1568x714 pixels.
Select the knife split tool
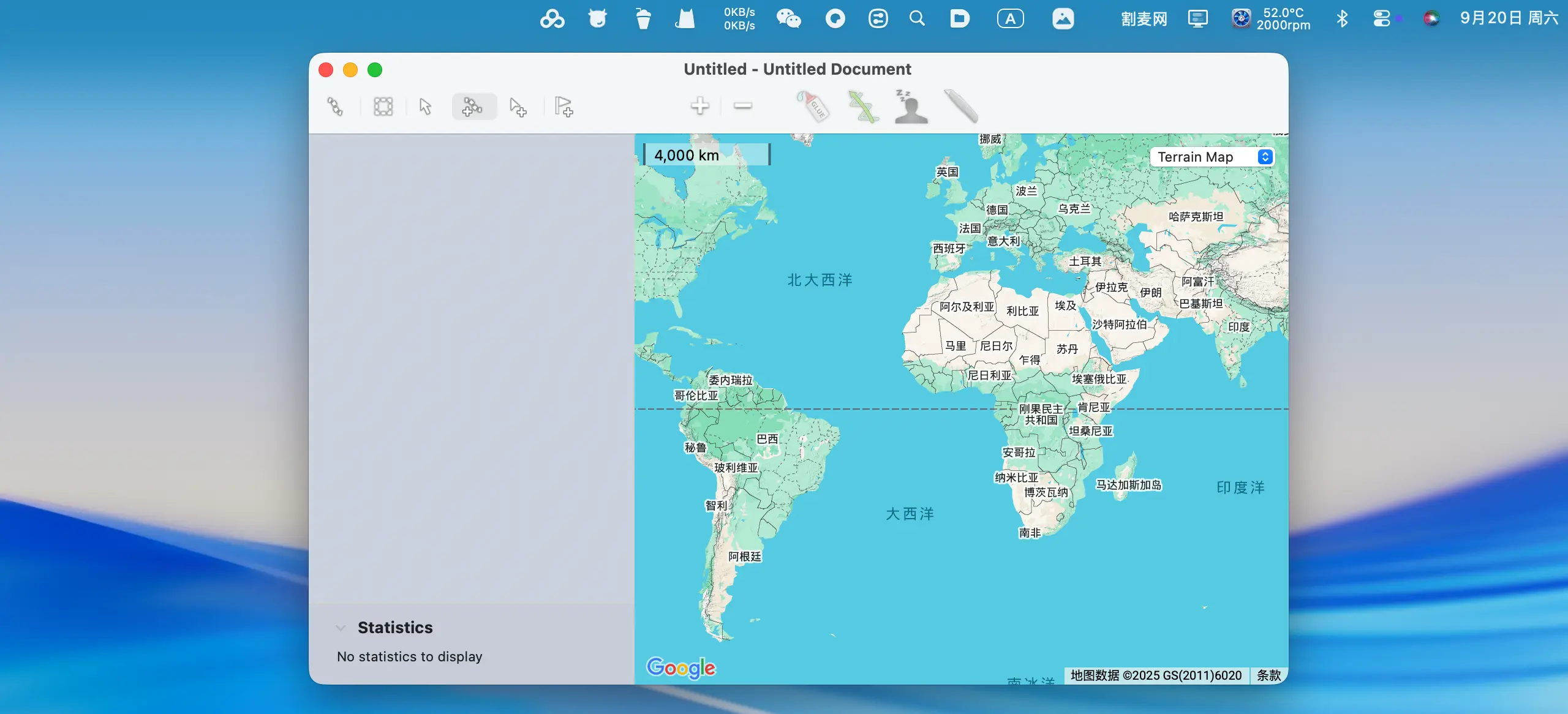coord(960,107)
